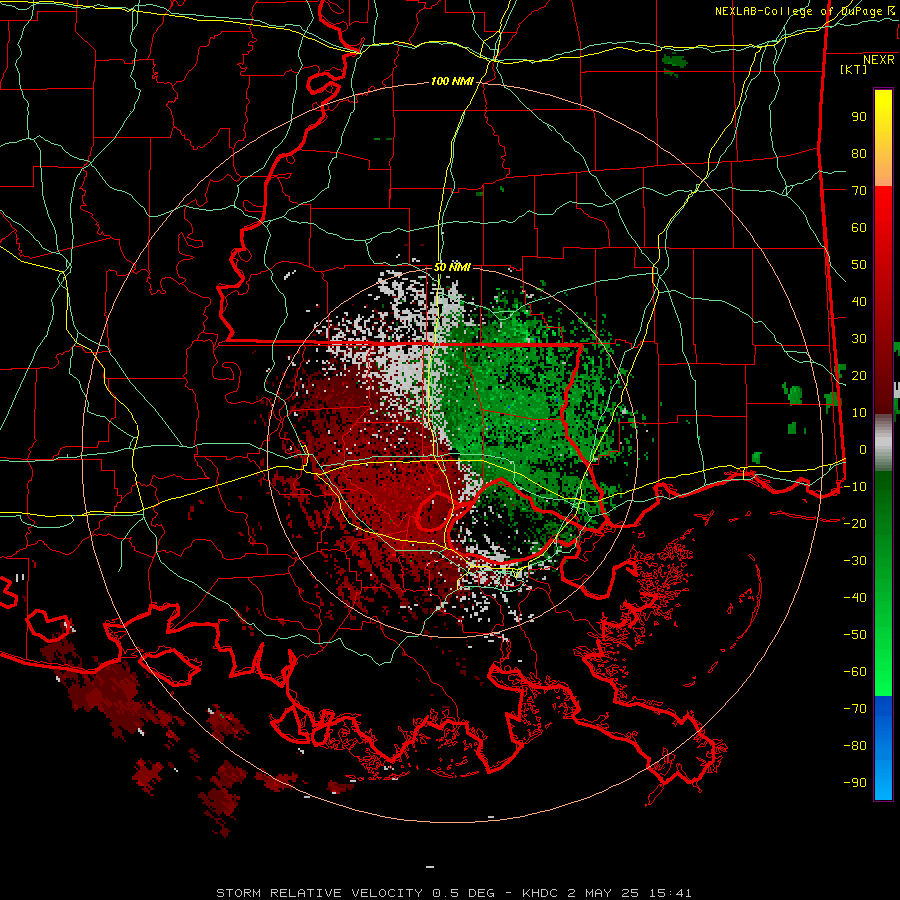Click the 10 value on the velocity scale
This screenshot has width=900, height=900.
(x=859, y=413)
